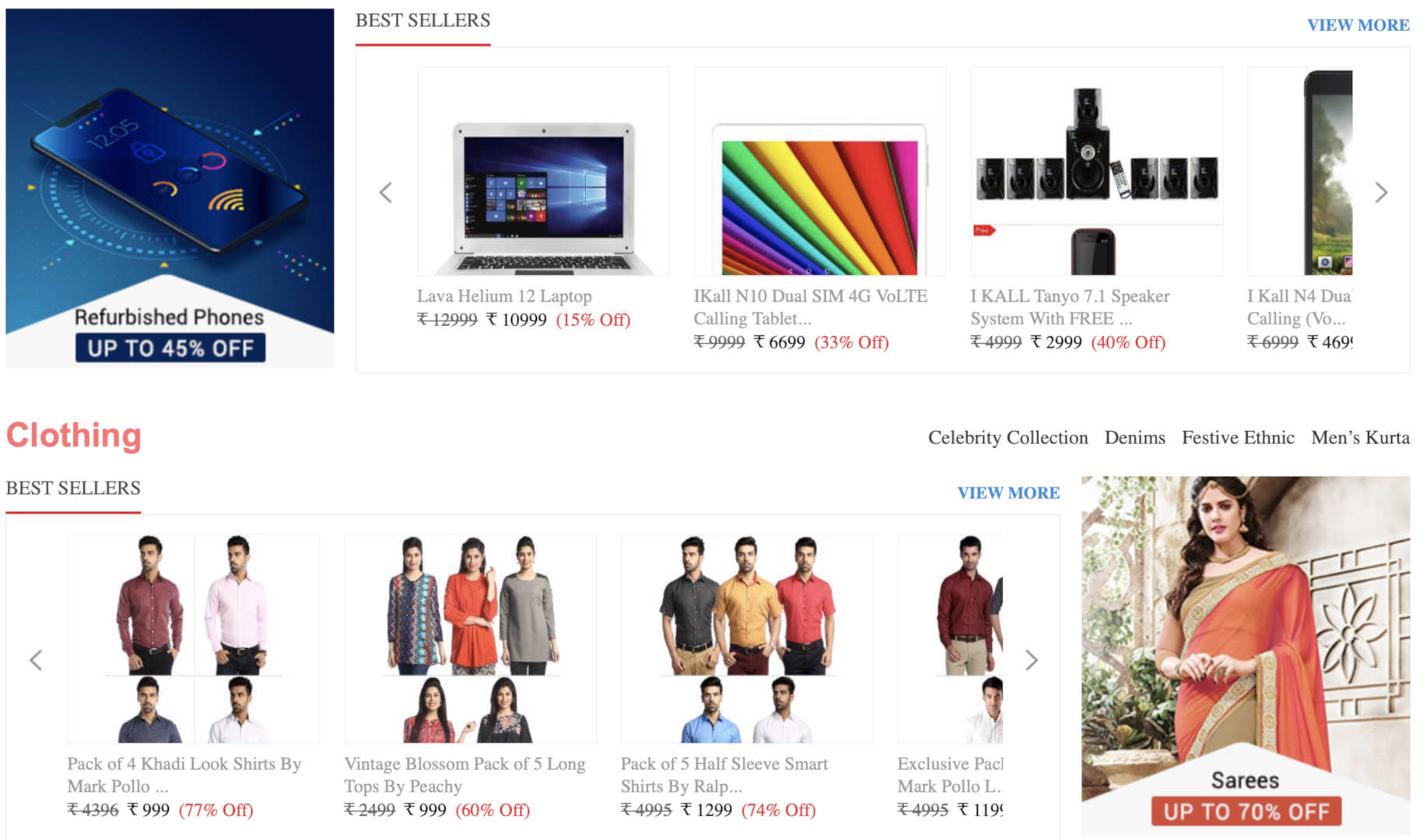1423x840 pixels.
Task: Click View More for Clothing best sellers
Action: (1008, 492)
